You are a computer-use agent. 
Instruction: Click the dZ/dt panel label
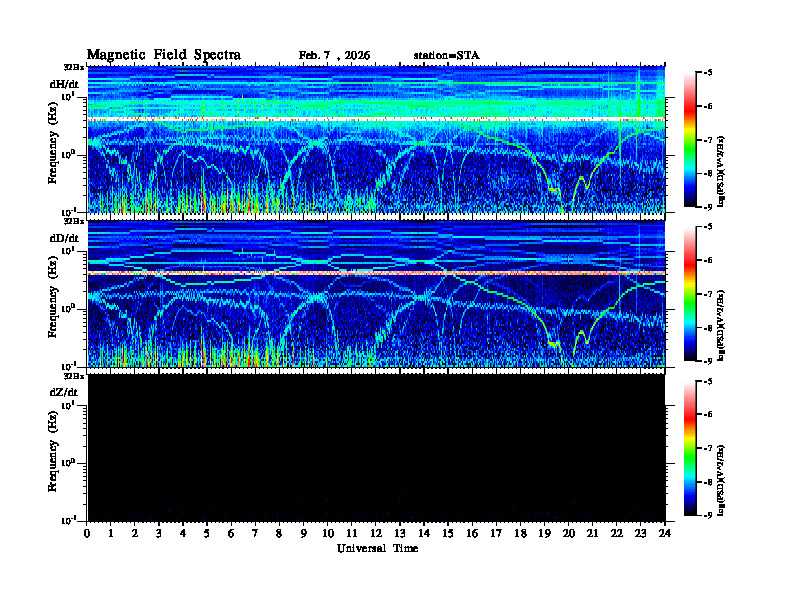pos(64,392)
